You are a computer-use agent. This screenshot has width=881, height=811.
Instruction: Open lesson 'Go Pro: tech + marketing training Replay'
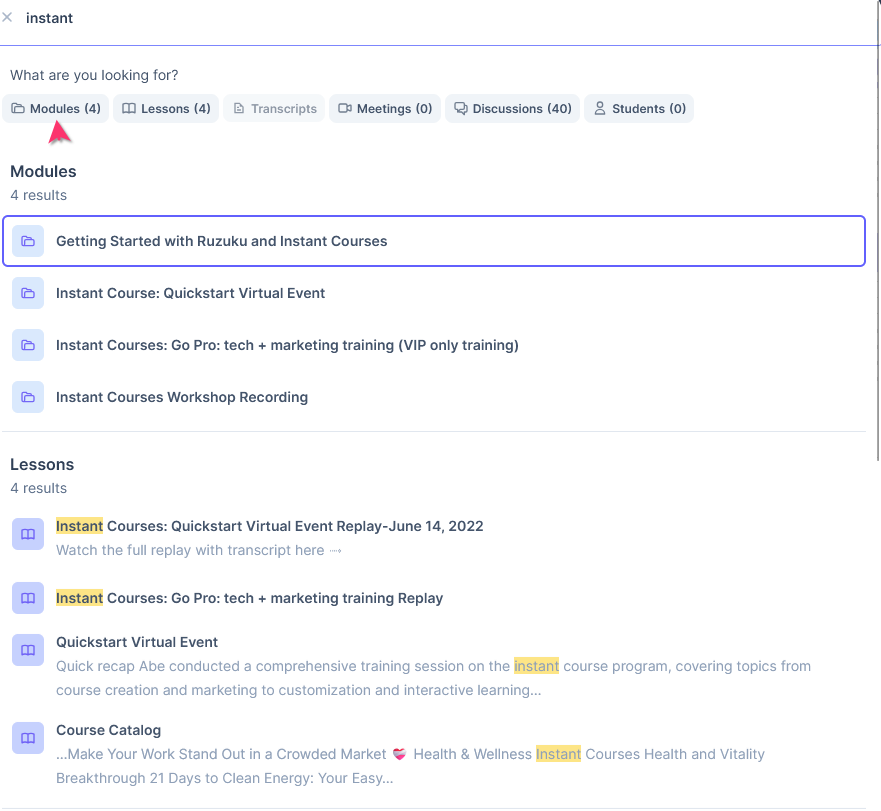tap(249, 598)
